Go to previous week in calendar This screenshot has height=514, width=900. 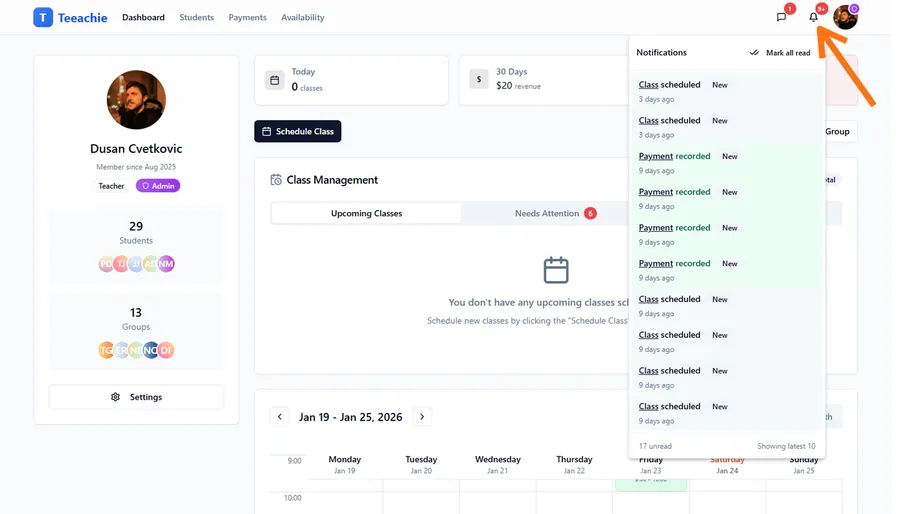(x=280, y=417)
